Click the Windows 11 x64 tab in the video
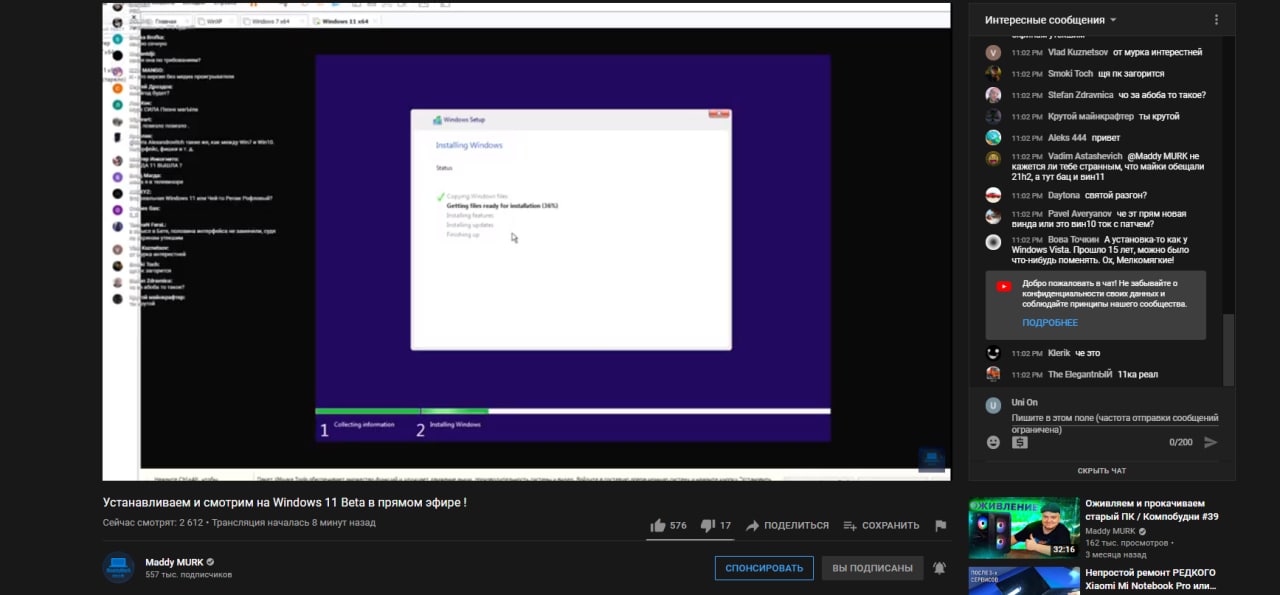 click(343, 20)
